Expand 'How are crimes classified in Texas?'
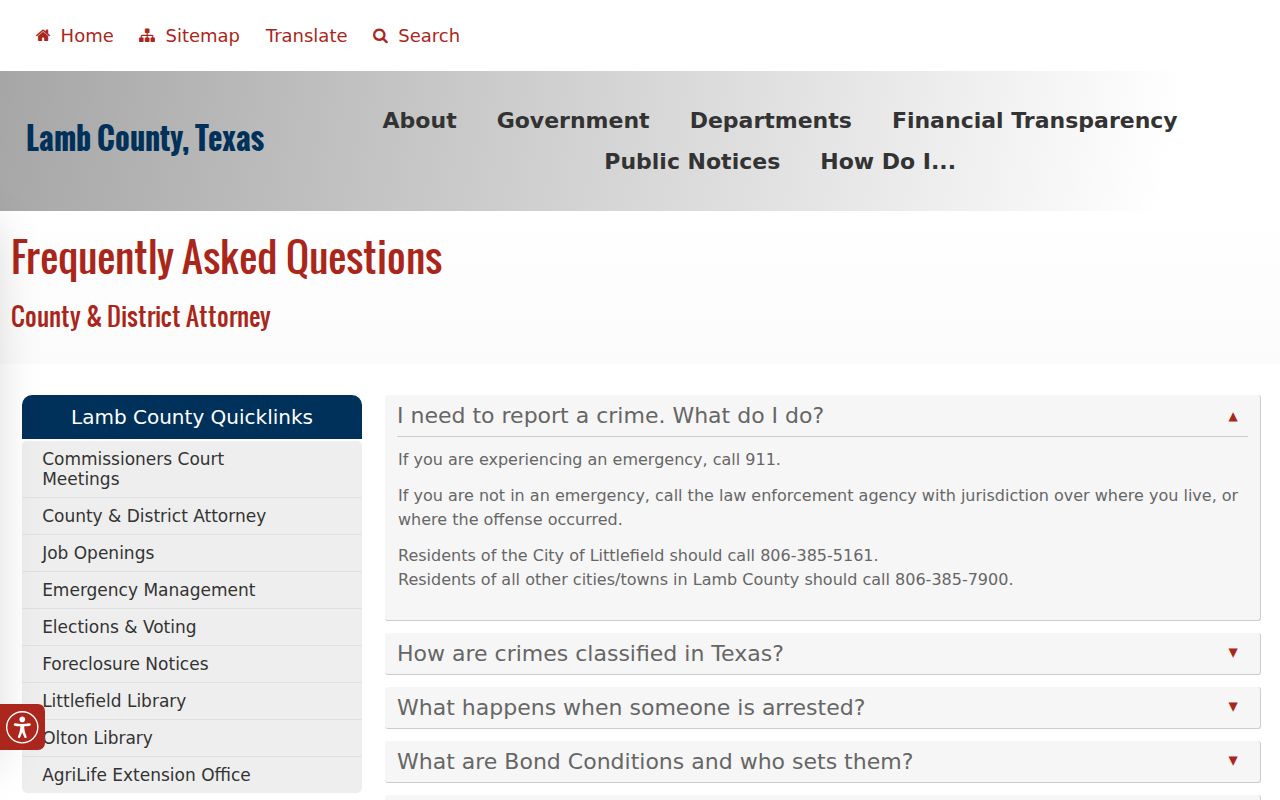1280x800 pixels. point(822,654)
